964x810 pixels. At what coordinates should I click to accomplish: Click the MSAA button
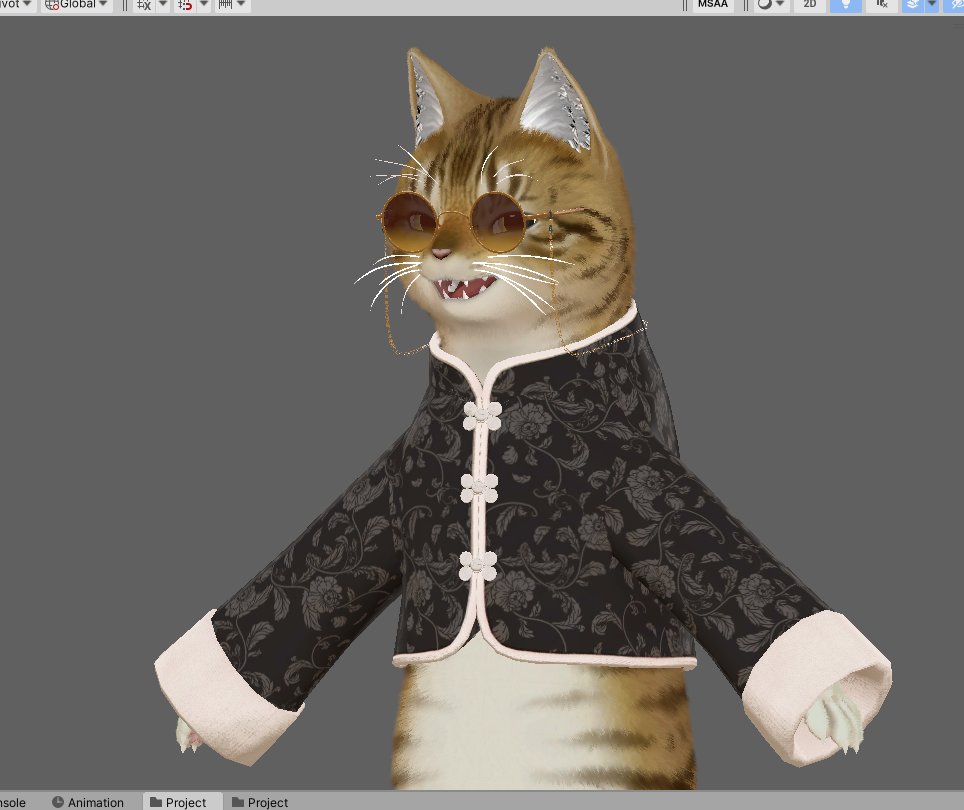pos(713,4)
